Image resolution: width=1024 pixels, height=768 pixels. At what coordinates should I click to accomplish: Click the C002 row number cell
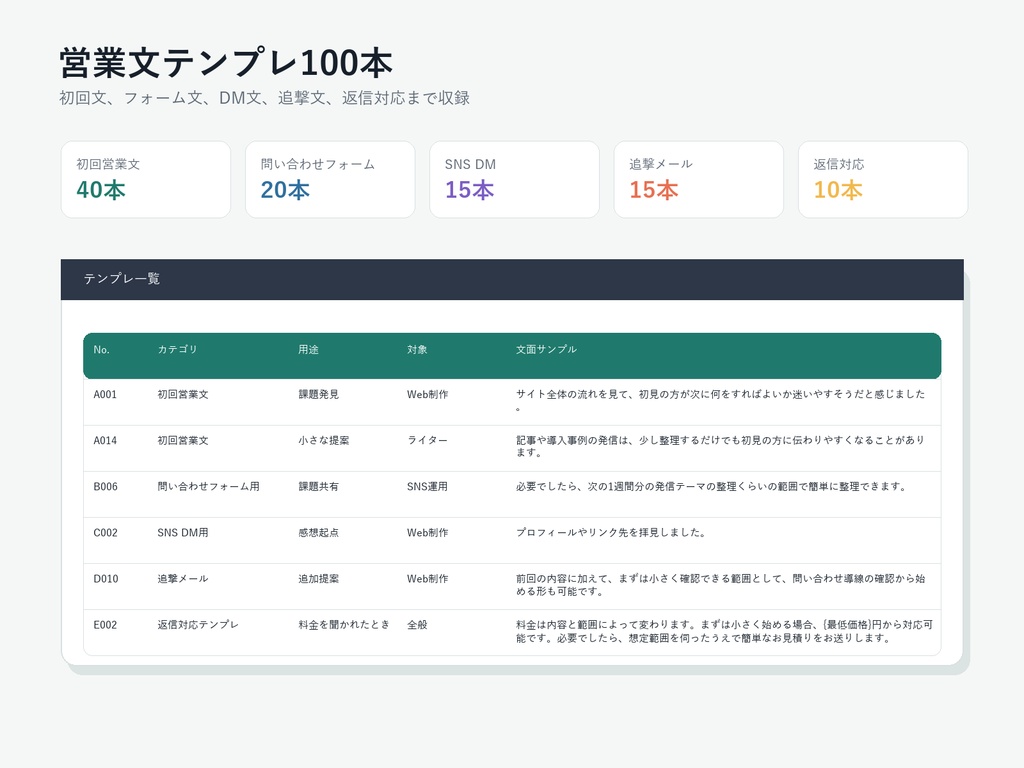(105, 533)
